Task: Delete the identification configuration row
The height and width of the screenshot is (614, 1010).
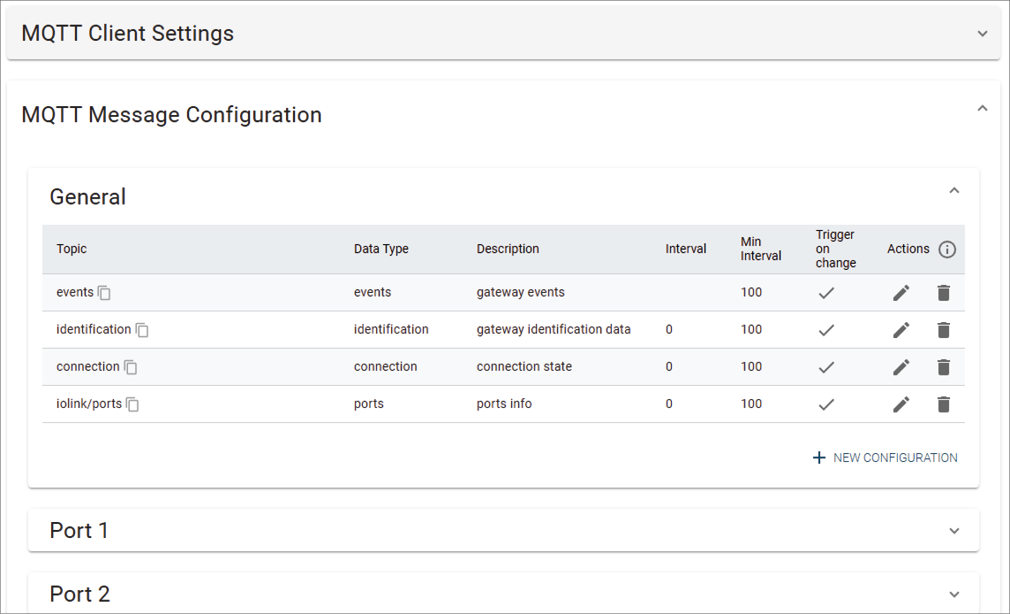Action: [943, 329]
